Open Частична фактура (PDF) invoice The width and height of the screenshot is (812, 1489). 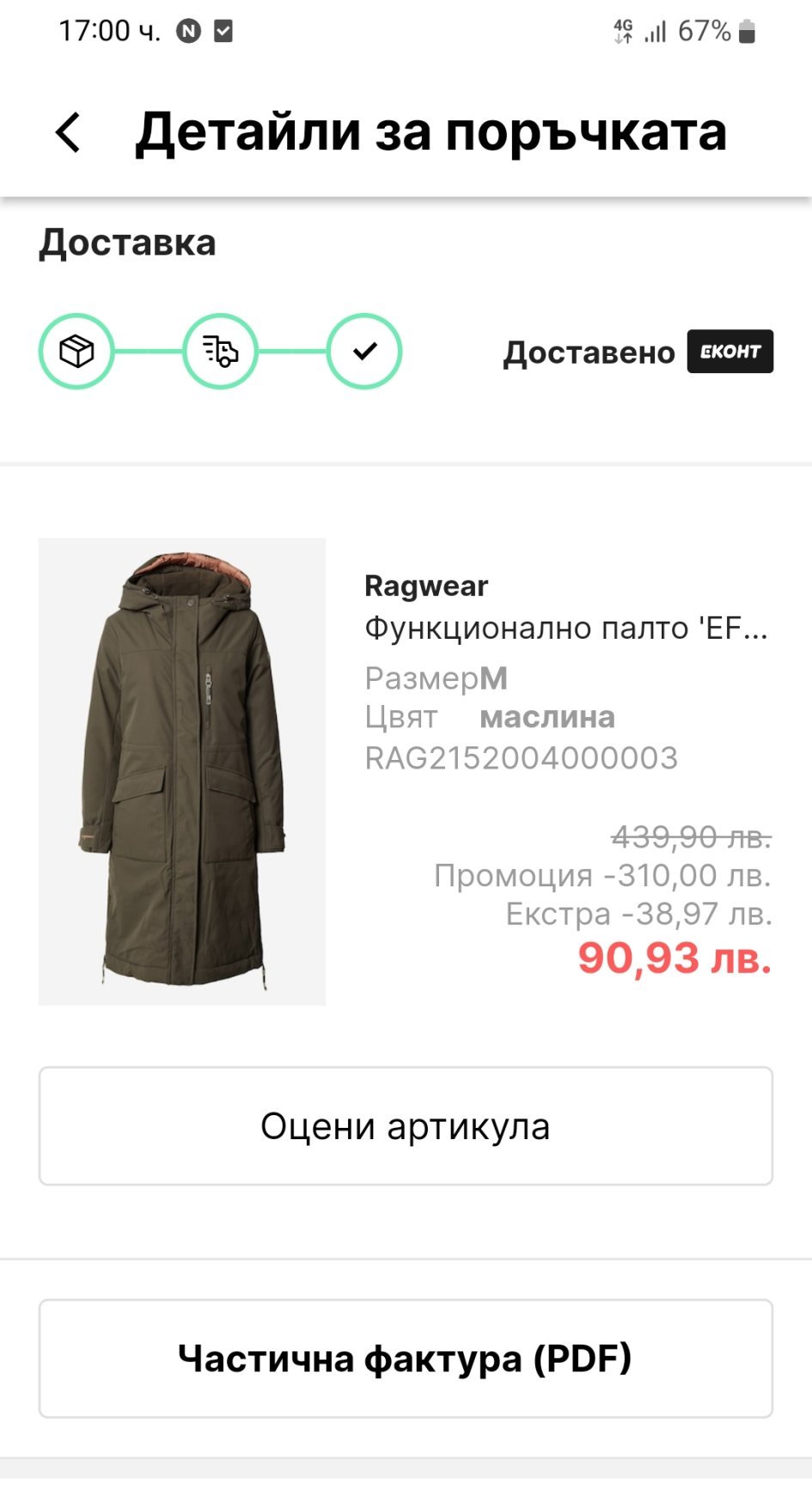[406, 1358]
